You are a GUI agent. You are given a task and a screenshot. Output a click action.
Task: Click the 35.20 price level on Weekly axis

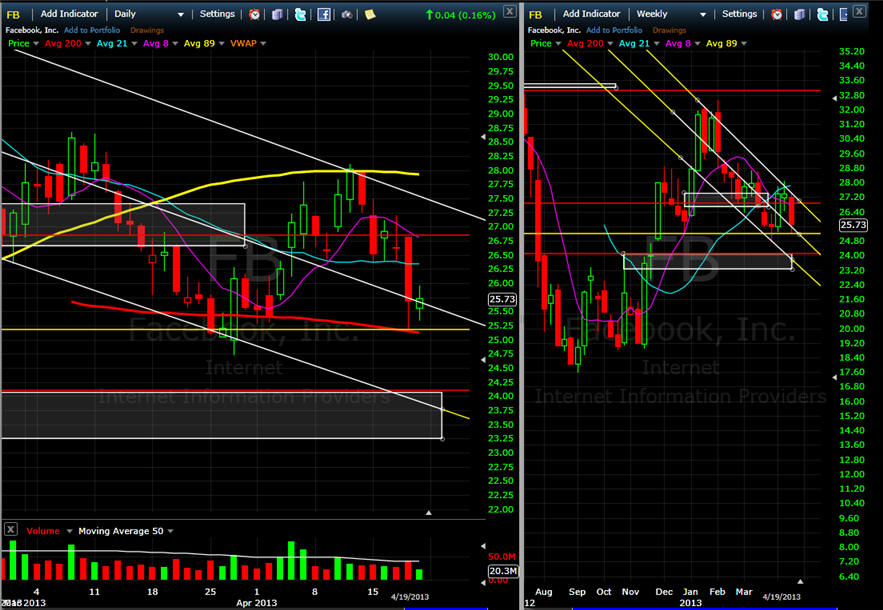(852, 51)
